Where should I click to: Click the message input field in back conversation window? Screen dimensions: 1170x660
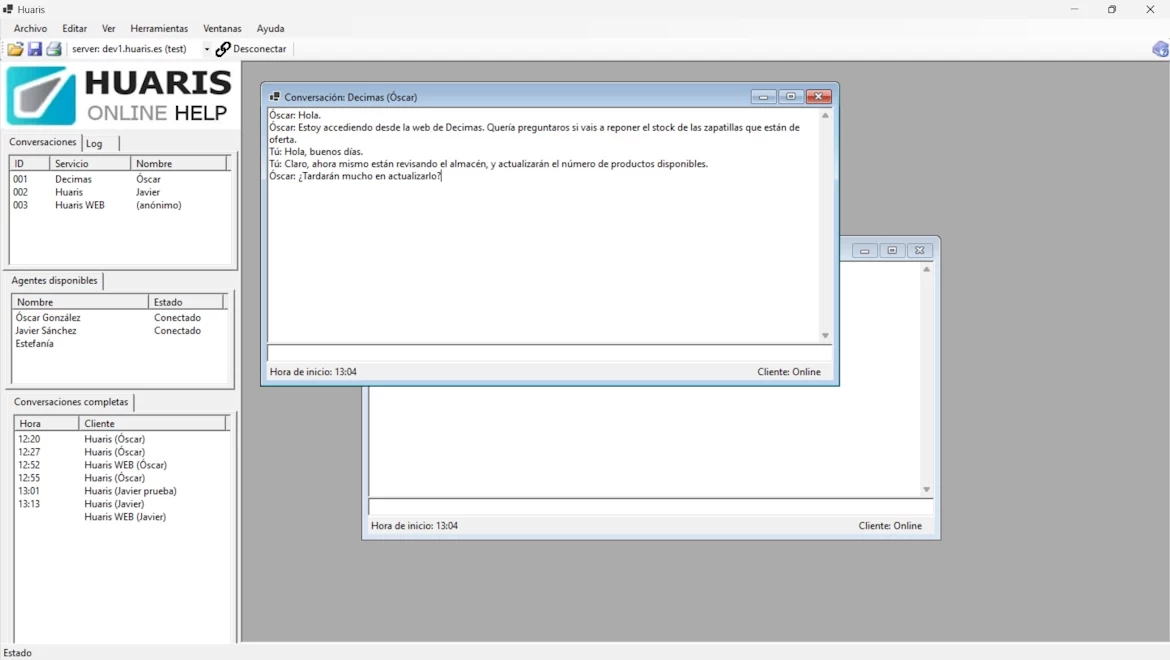650,506
